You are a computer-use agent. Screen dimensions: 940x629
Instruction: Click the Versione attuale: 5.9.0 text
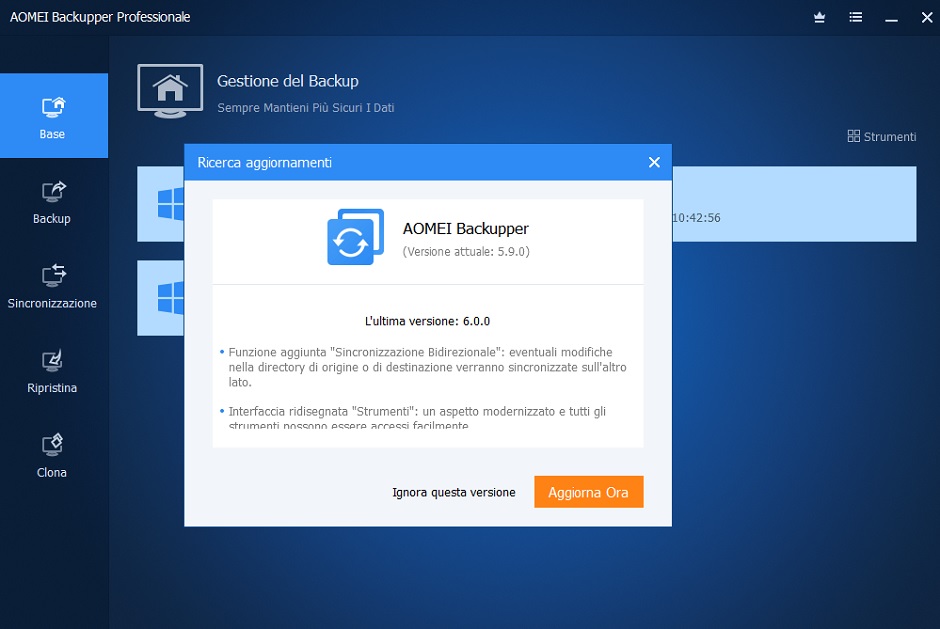coord(466,252)
